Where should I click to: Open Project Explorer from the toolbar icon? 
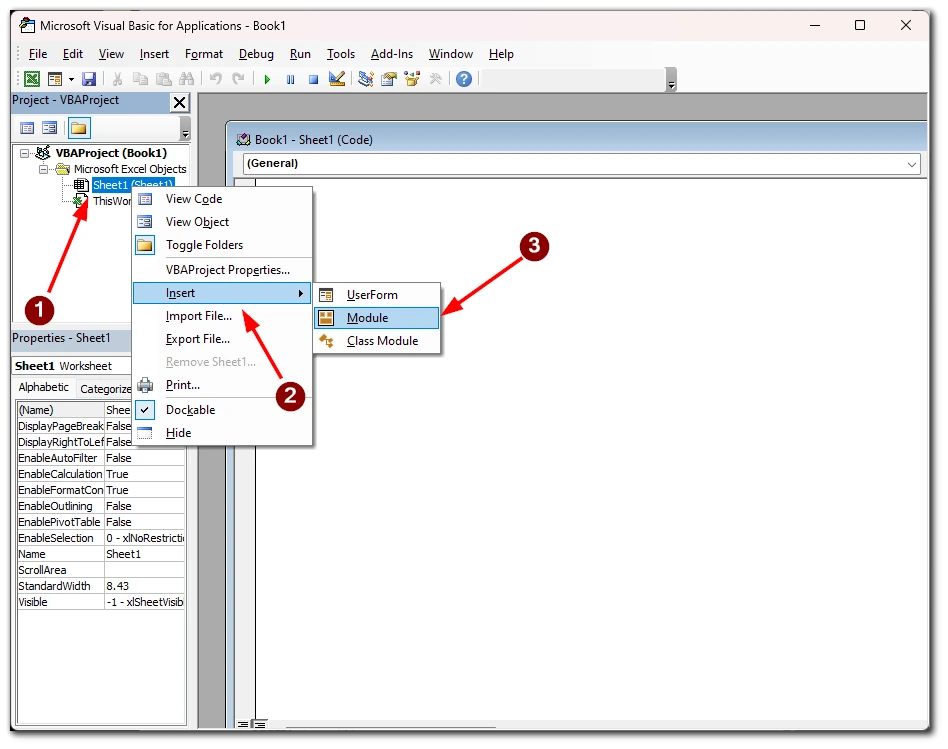click(365, 79)
